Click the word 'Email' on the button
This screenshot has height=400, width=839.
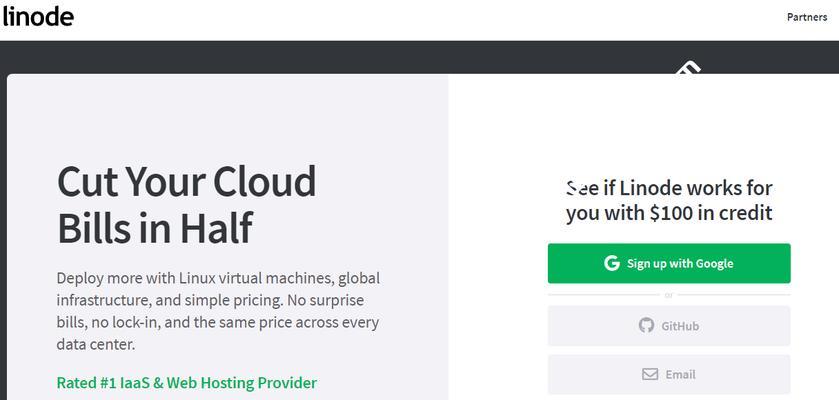(x=681, y=374)
